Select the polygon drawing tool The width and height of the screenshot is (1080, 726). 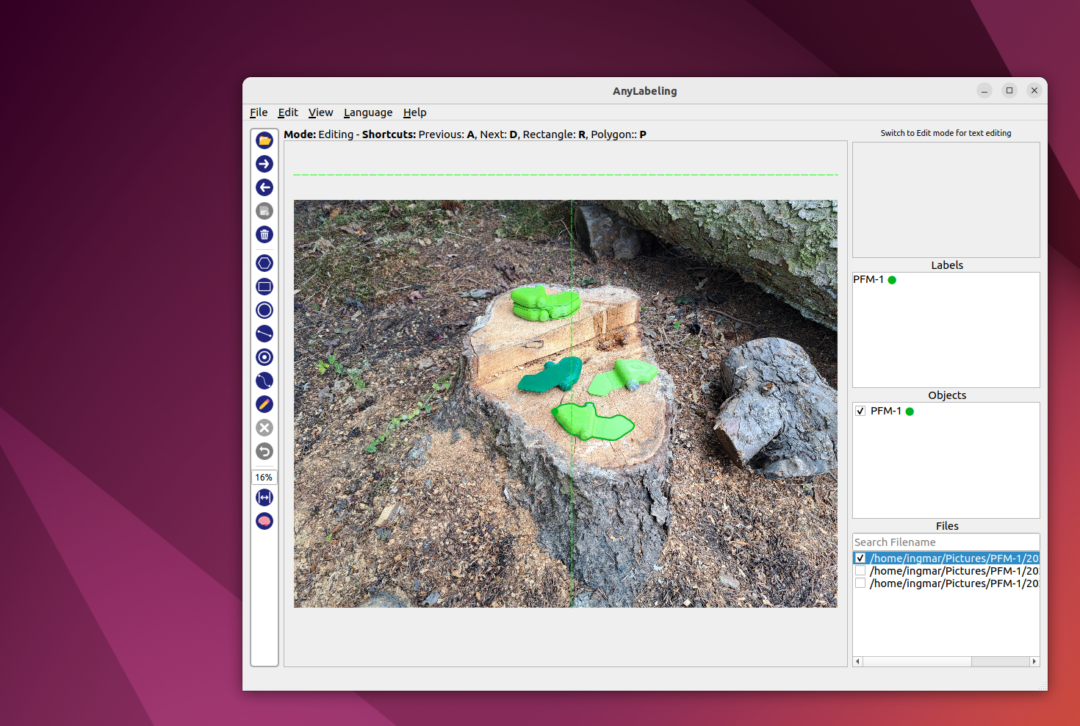[x=264, y=263]
